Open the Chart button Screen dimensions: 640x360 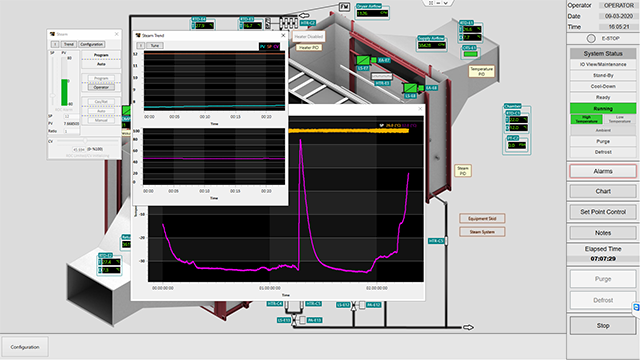603,191
